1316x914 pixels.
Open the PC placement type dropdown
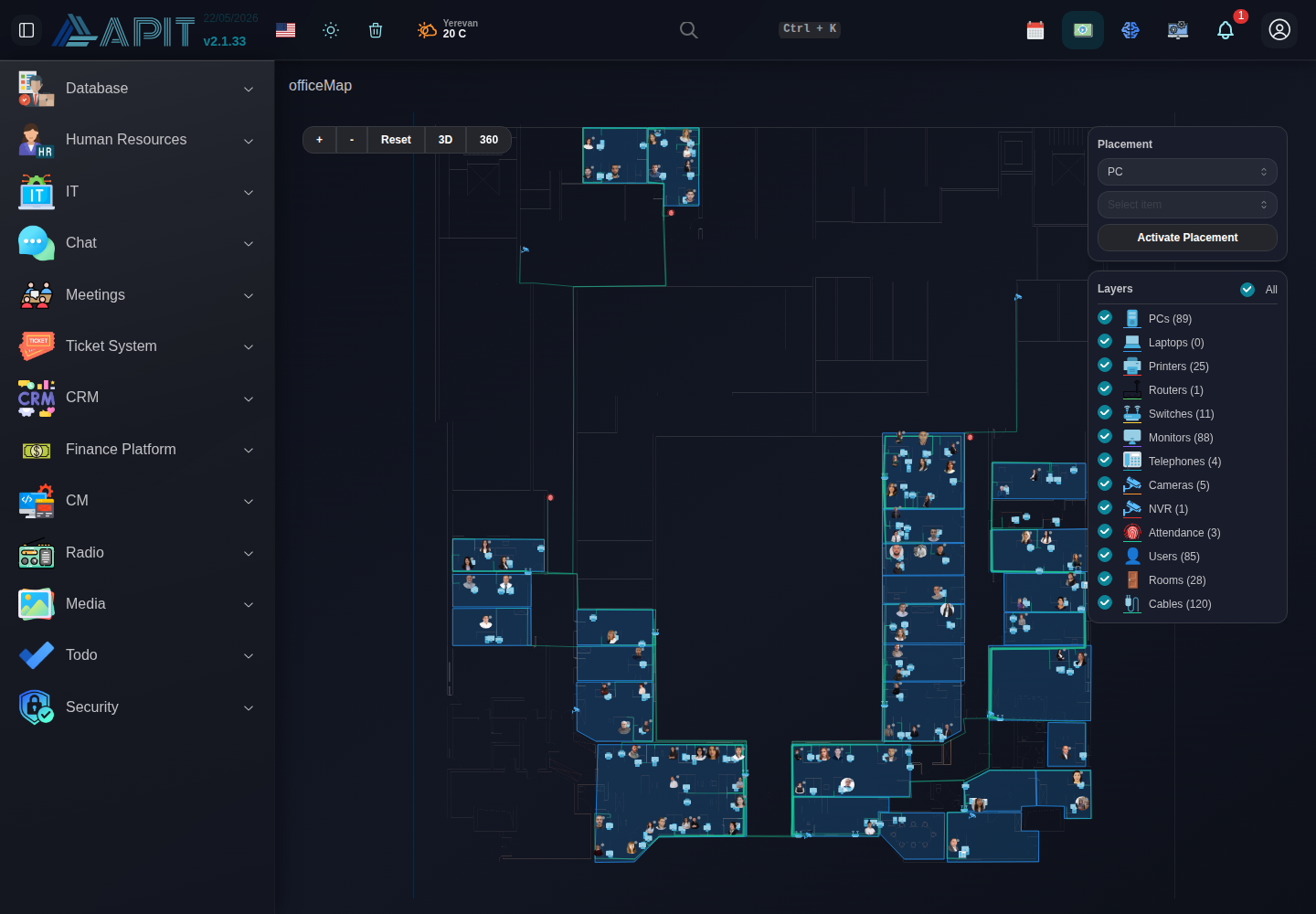[1187, 172]
